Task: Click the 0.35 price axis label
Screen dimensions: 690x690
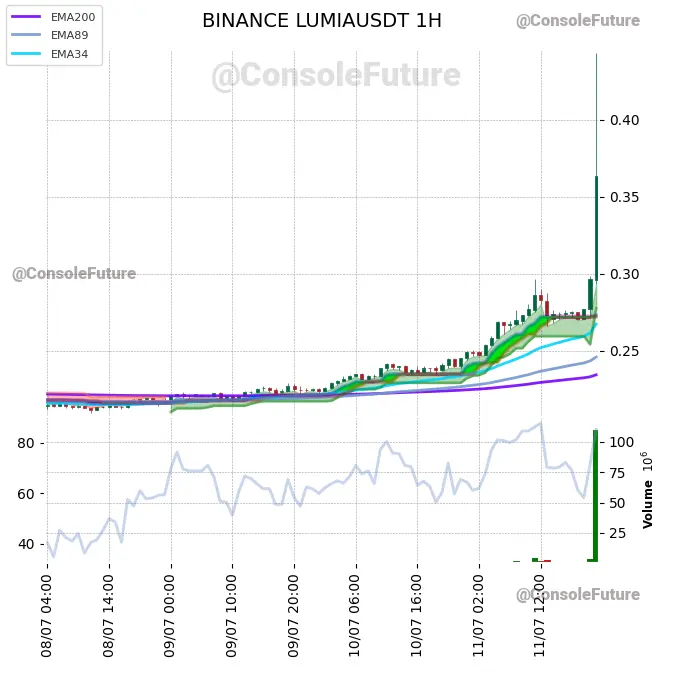Action: [x=624, y=197]
